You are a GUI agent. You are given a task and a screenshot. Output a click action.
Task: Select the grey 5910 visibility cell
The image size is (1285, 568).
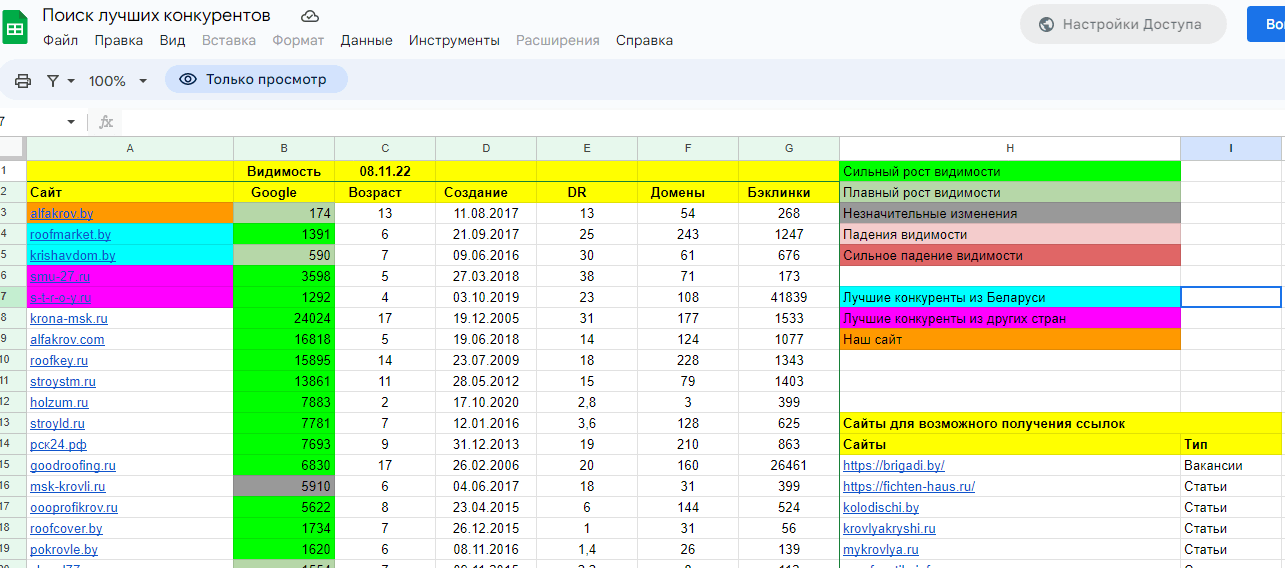284,486
